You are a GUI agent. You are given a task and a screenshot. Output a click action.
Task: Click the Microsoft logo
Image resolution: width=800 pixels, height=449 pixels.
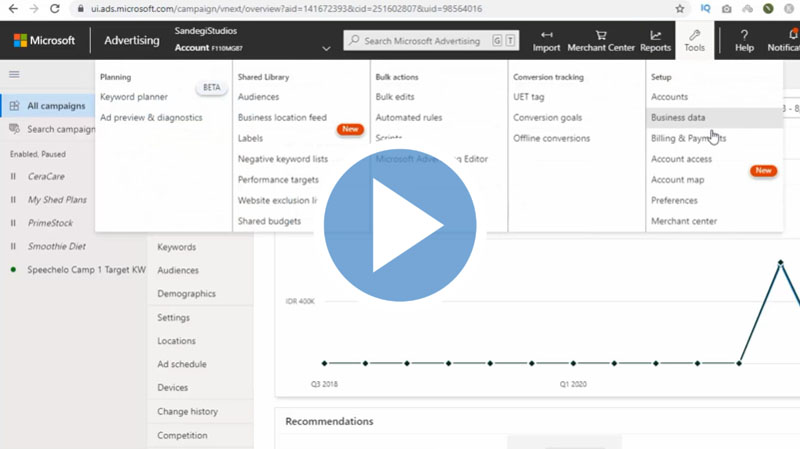click(x=44, y=40)
